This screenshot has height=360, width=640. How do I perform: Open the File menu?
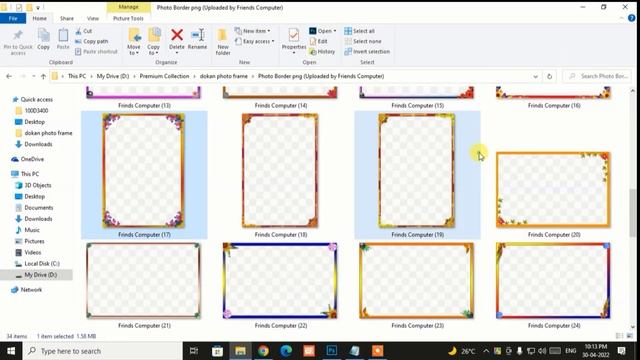13,18
